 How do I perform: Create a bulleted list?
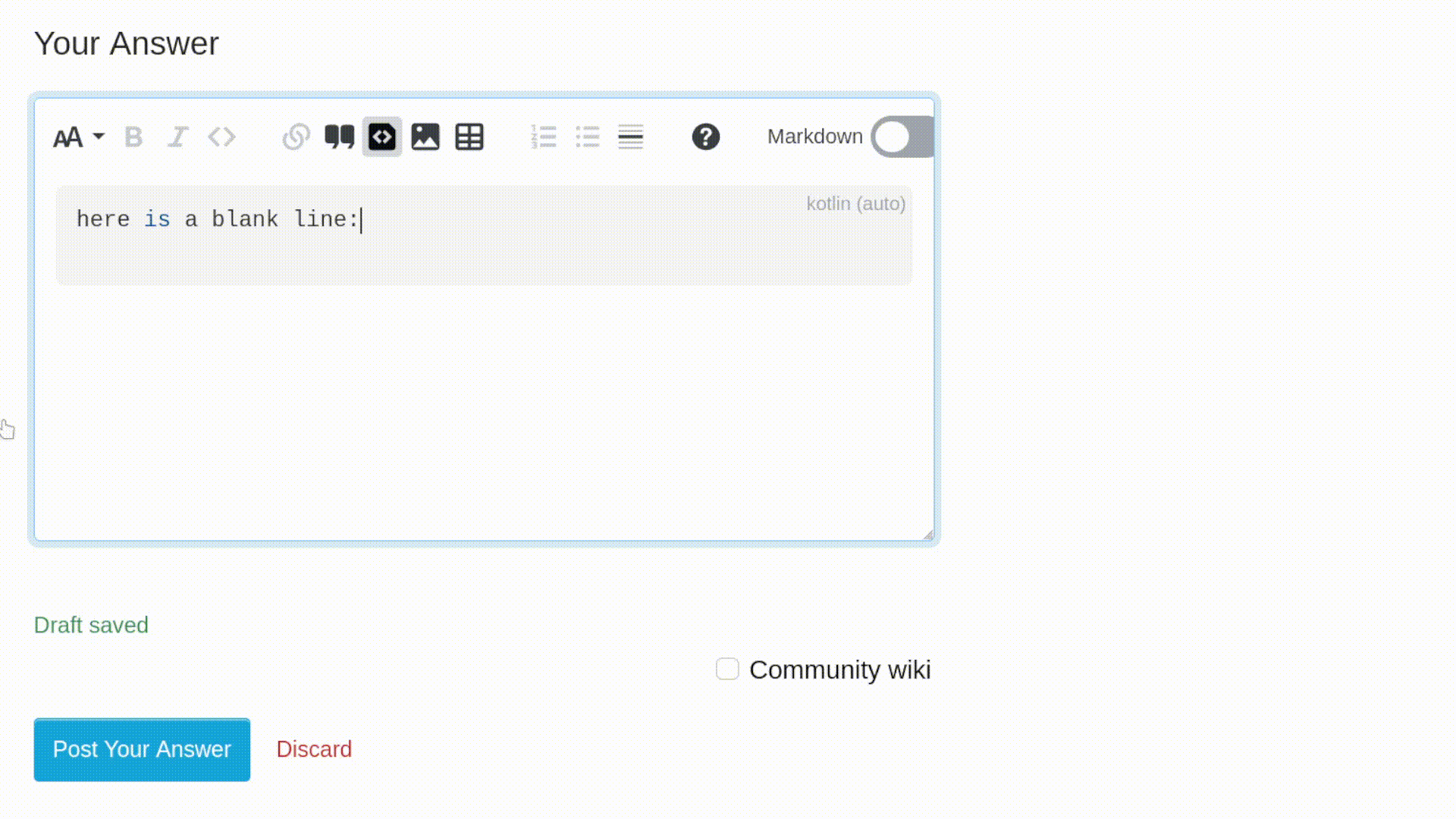coord(587,137)
